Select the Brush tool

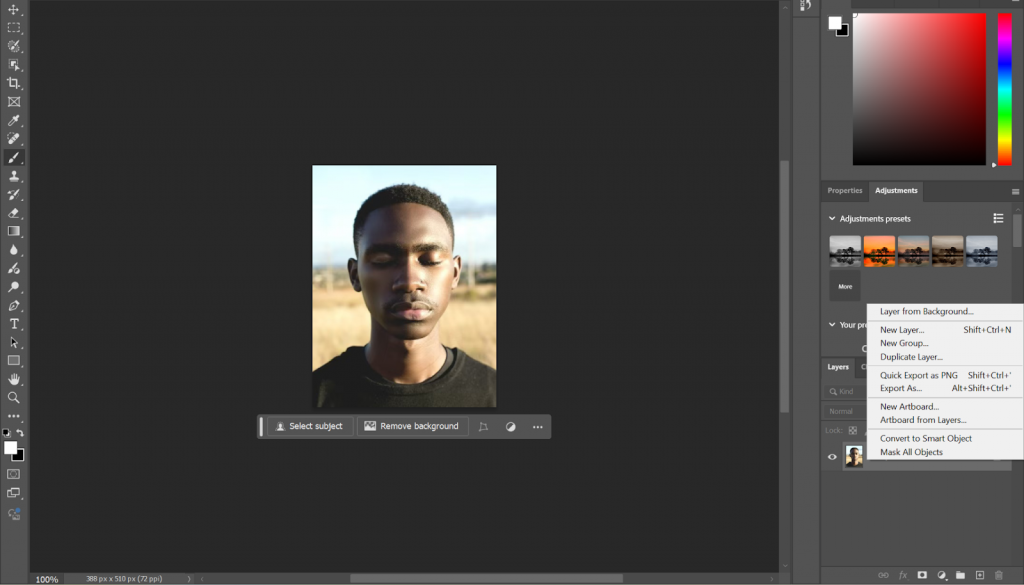[13, 157]
